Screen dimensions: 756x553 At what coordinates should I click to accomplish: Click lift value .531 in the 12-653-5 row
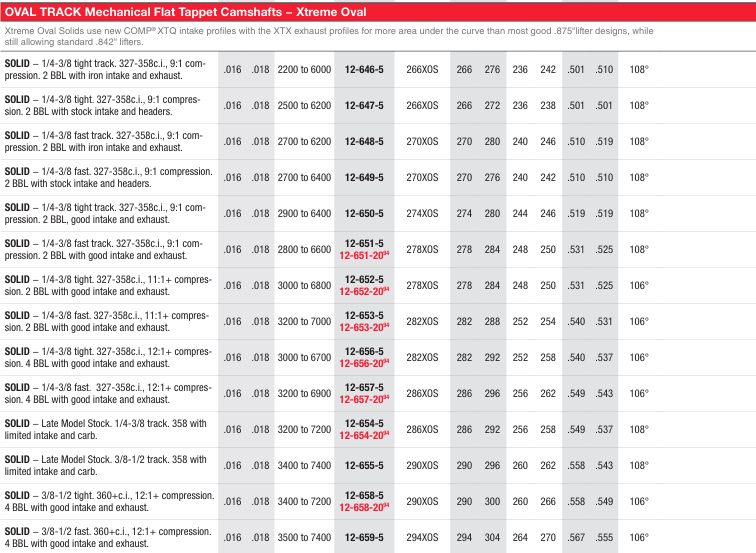click(x=604, y=321)
